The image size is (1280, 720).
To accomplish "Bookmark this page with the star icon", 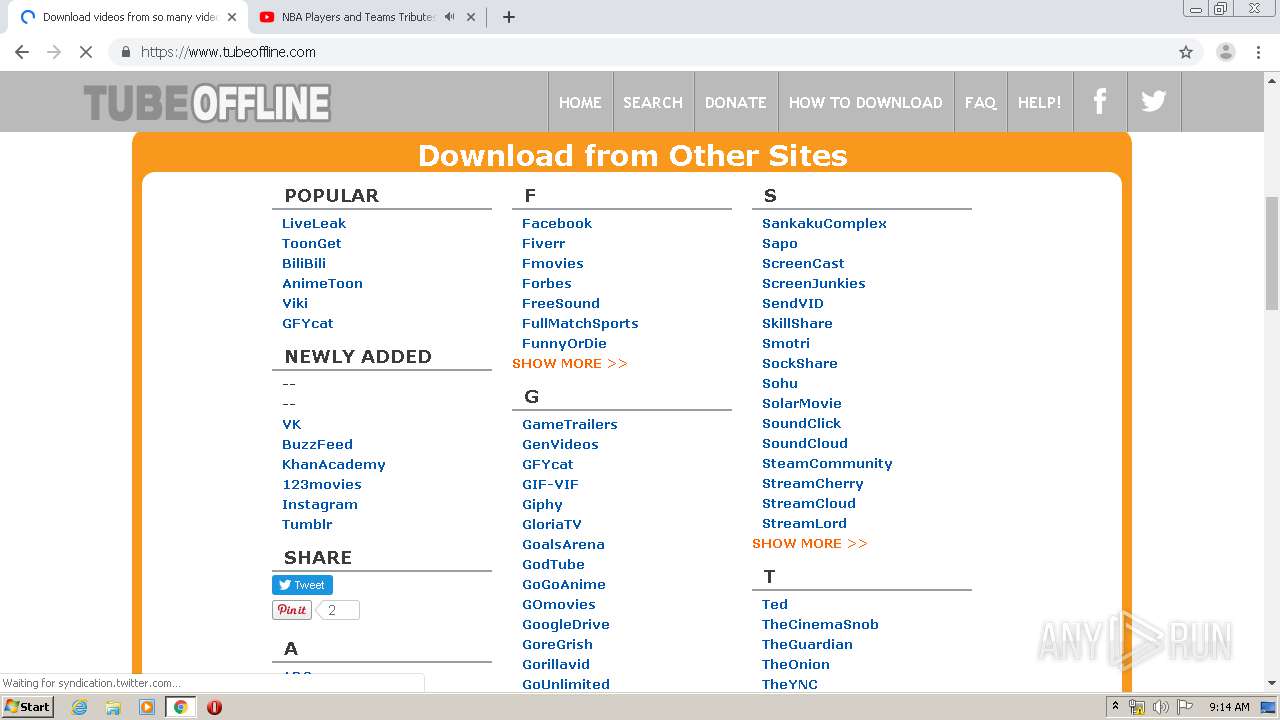I will 1186,52.
